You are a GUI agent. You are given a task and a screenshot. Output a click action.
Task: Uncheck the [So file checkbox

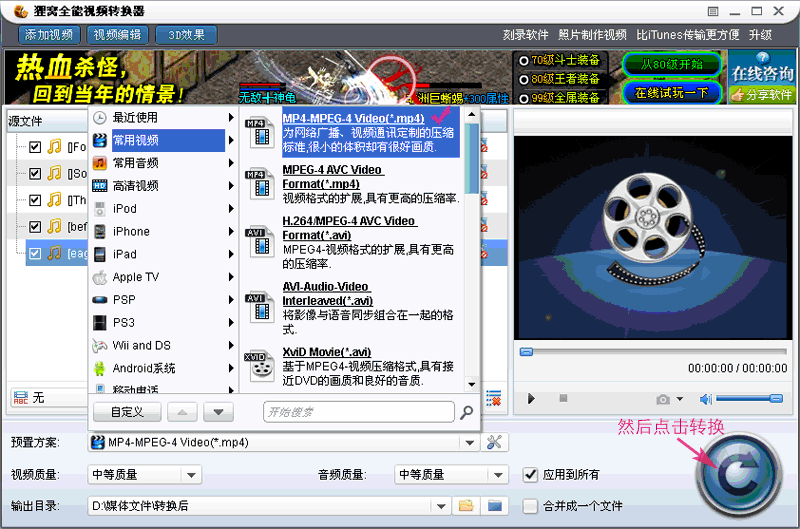click(35, 173)
